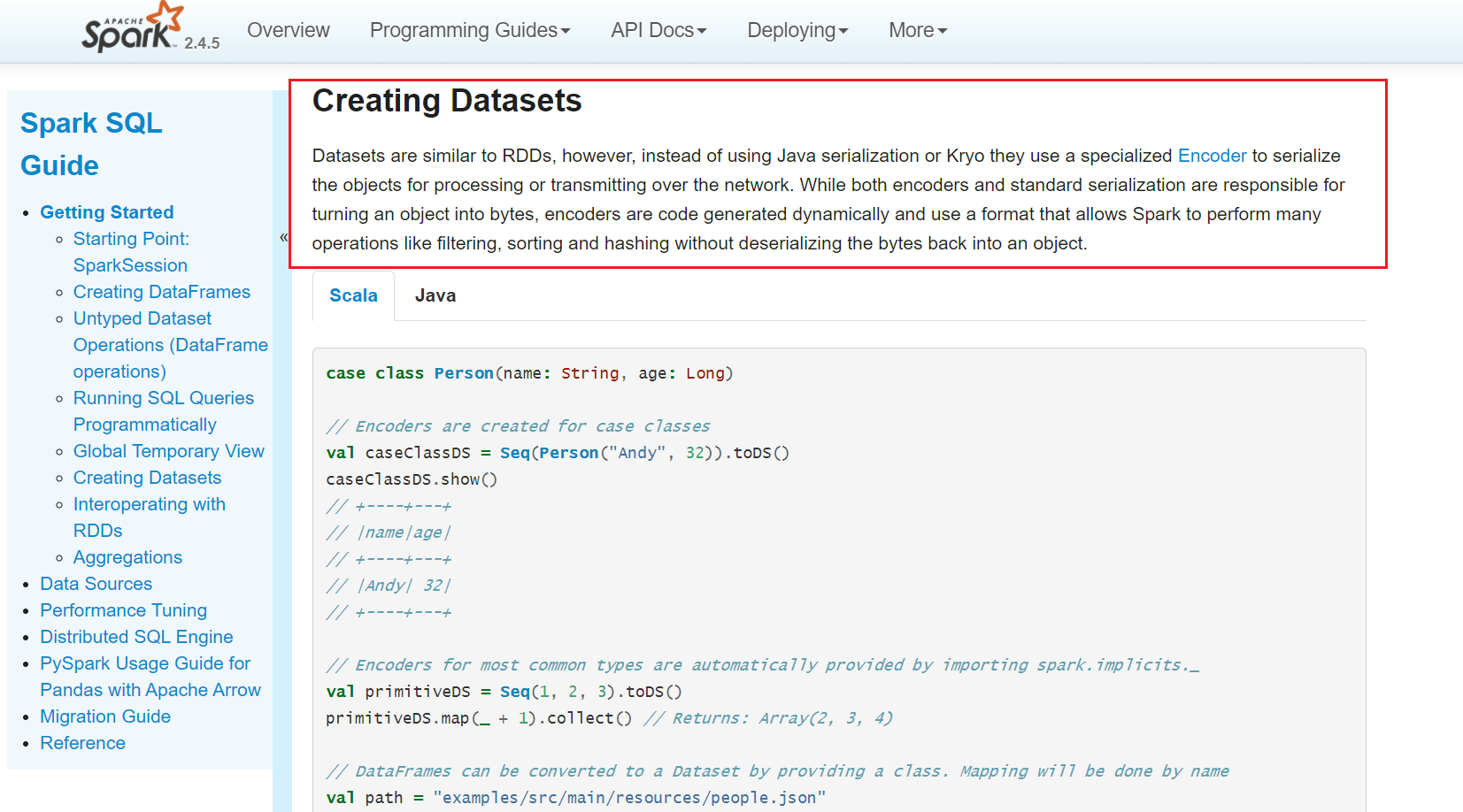Click the 'caseClassDS.show()' code line
This screenshot has height=812, width=1463.
coord(412,479)
